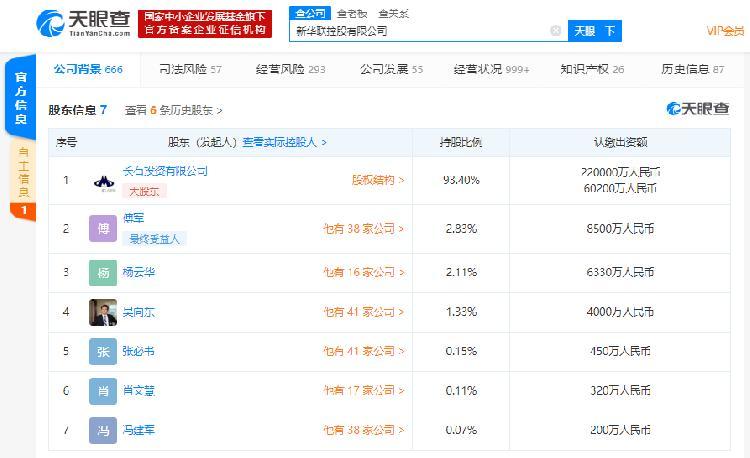Click the green 杨 avatar in row 3
This screenshot has width=750, height=458.
pos(103,273)
